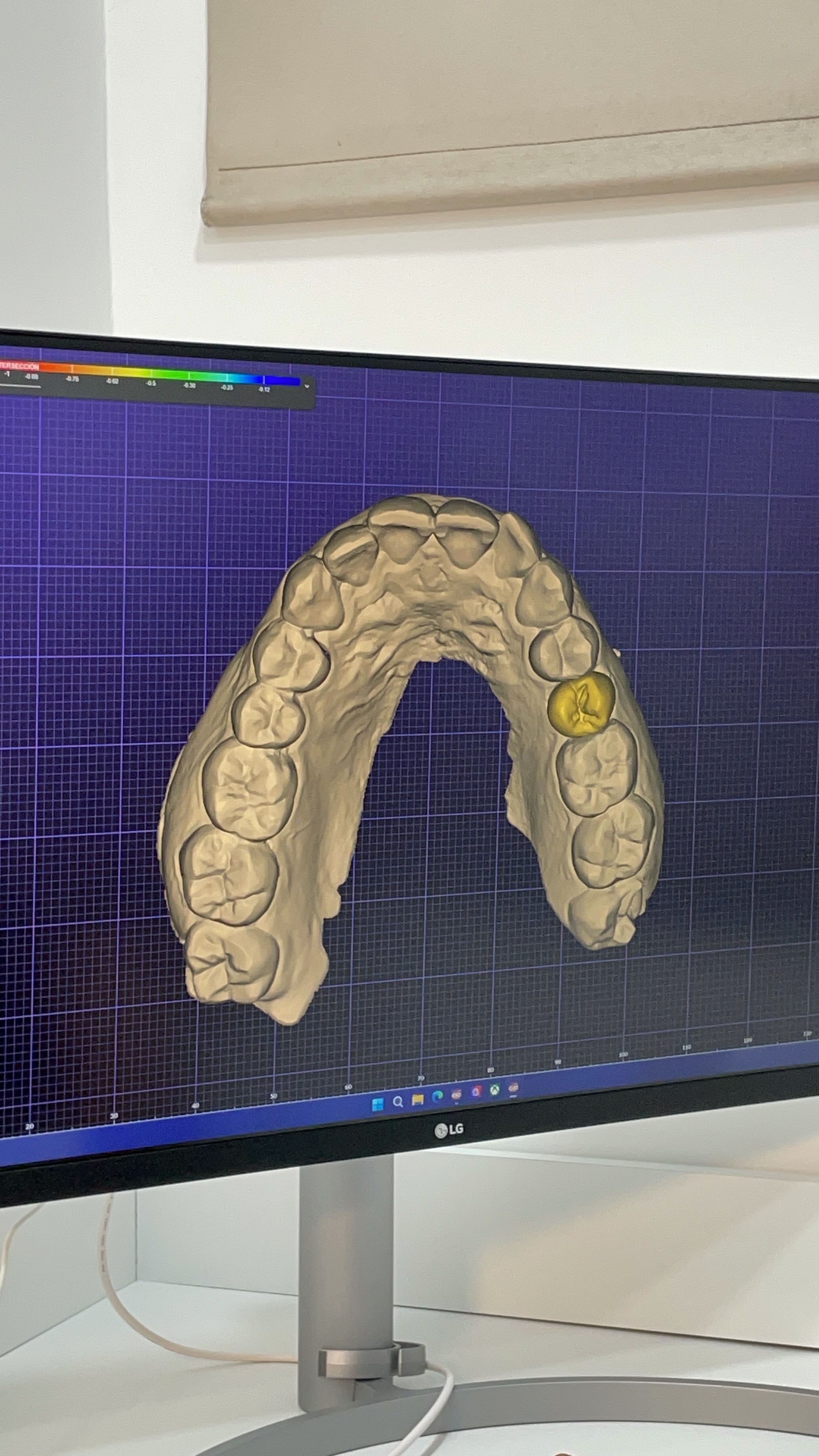Viewport: 819px width, 1456px height.
Task: Click the -0.5 value on the scale
Action: [151, 383]
